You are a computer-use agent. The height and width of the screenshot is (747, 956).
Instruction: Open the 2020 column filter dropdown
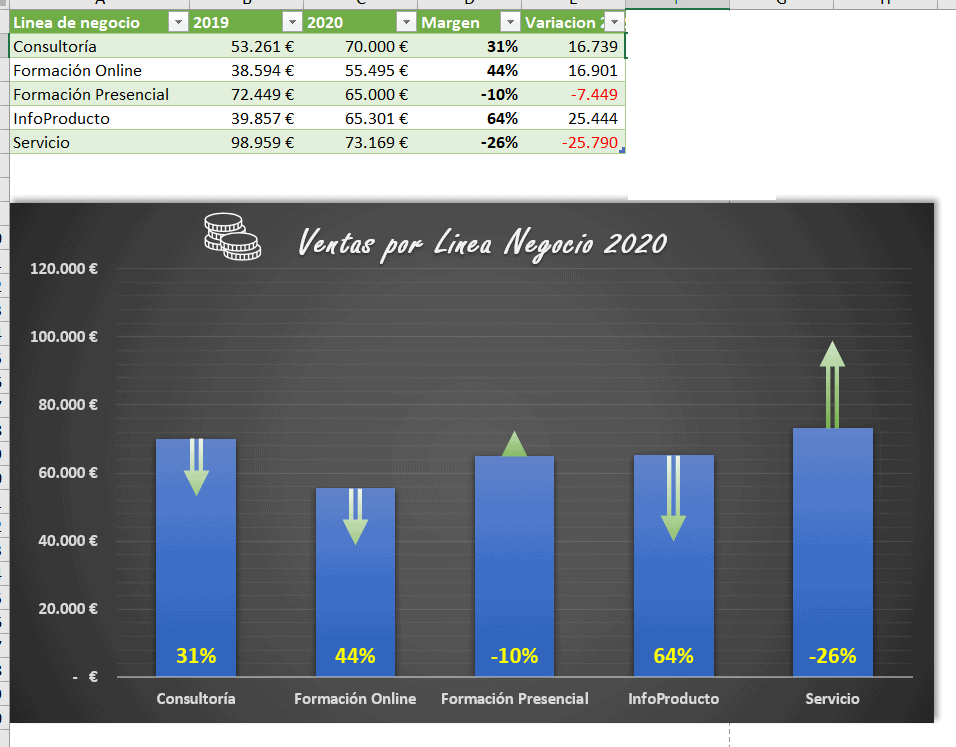(405, 23)
